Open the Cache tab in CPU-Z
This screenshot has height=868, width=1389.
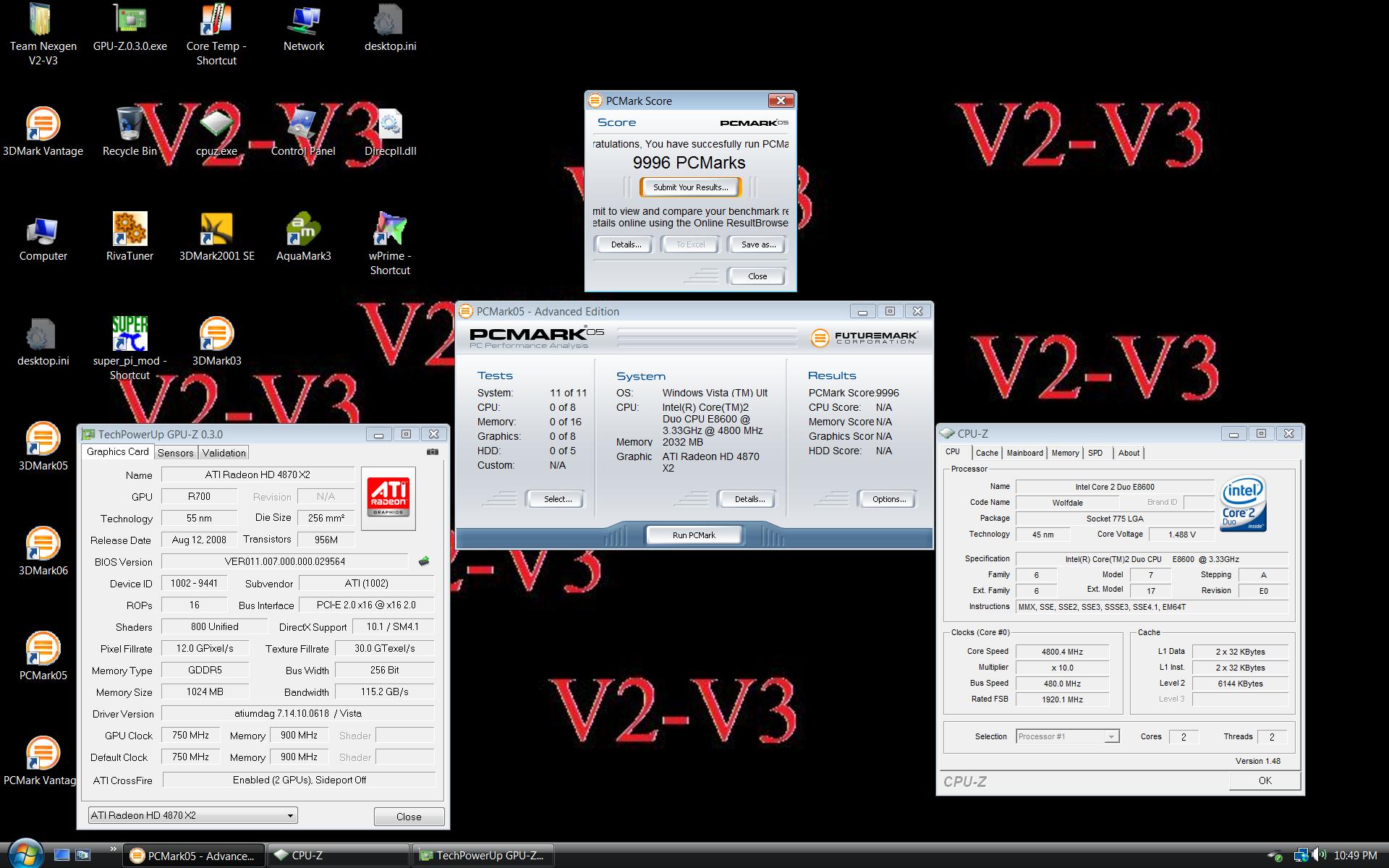[987, 453]
